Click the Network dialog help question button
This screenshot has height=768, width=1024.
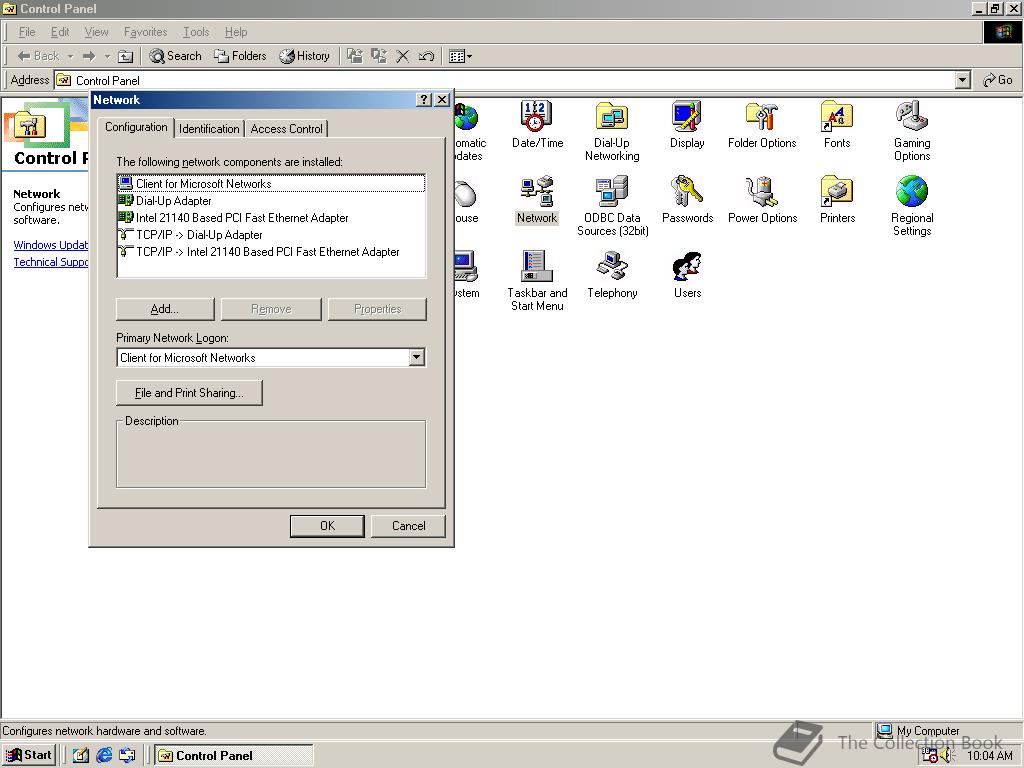[x=424, y=99]
